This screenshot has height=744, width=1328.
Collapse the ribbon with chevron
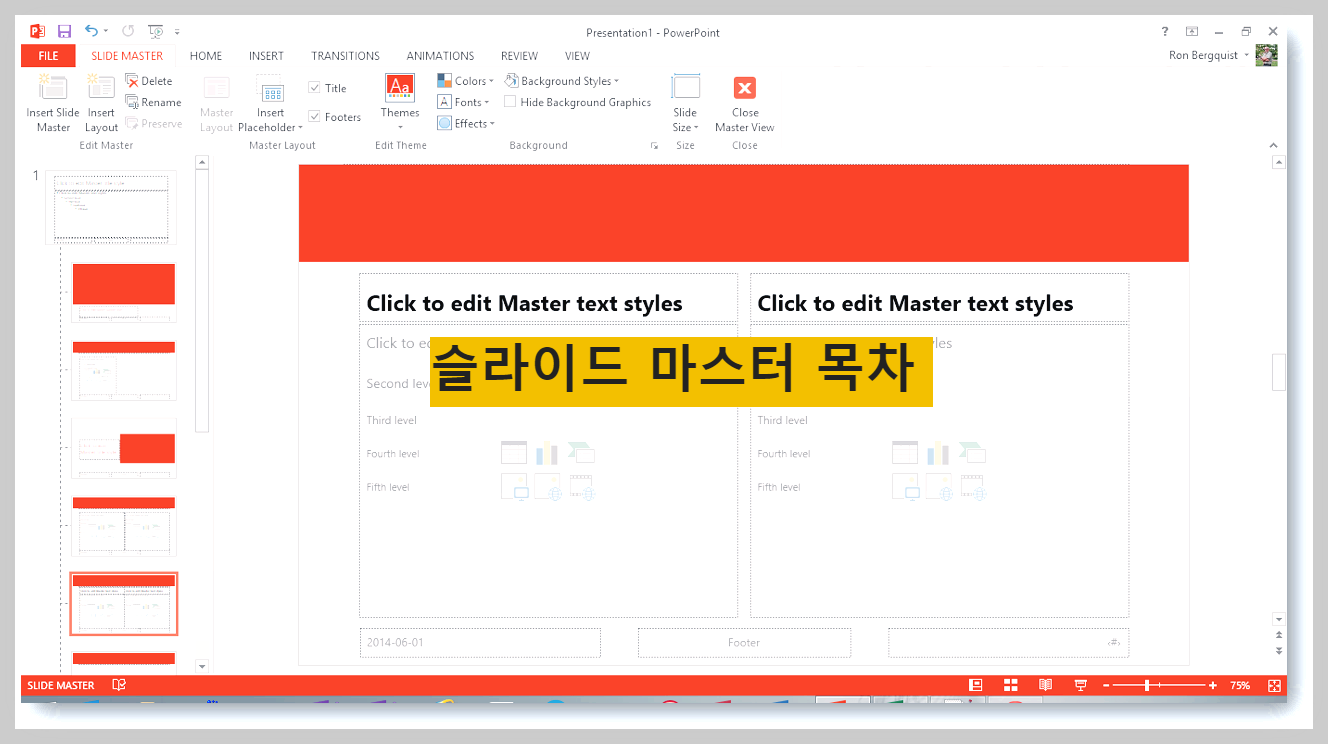pos(1273,145)
